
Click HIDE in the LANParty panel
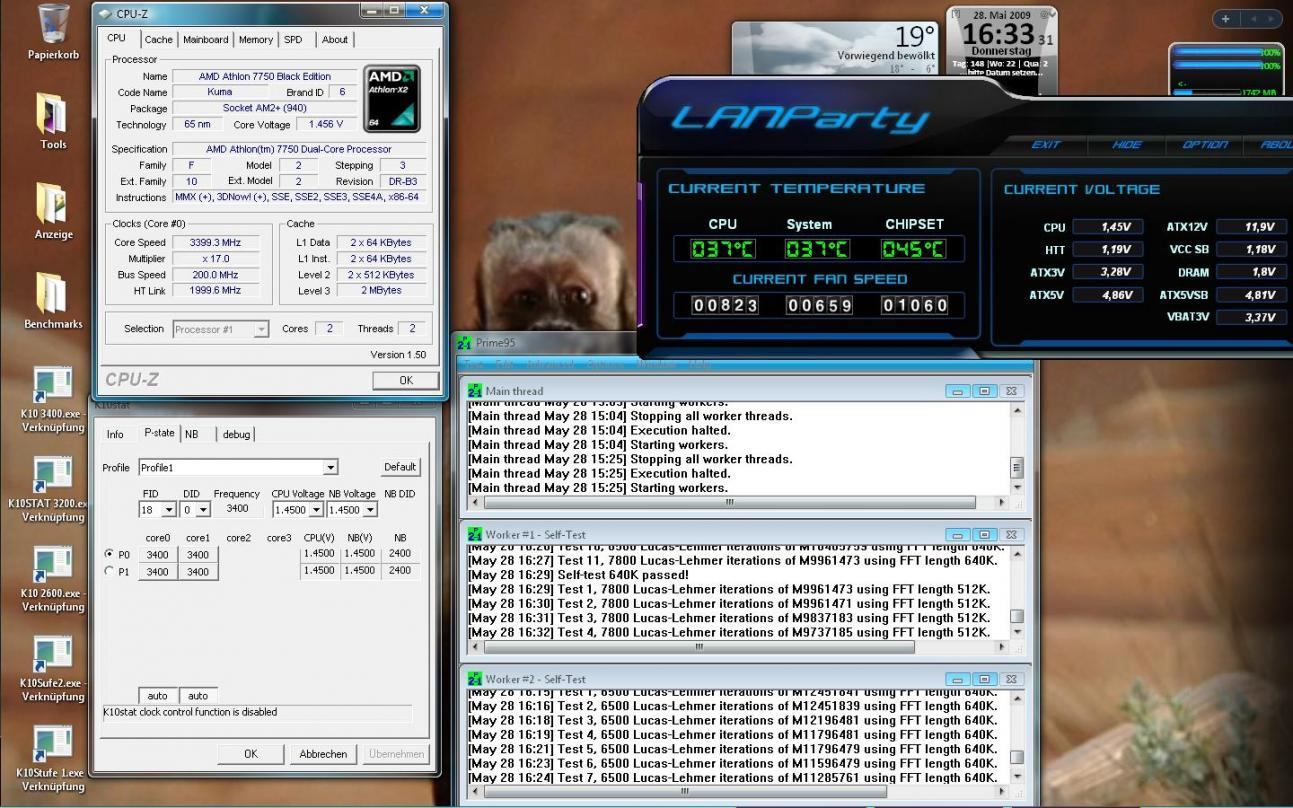click(1126, 145)
